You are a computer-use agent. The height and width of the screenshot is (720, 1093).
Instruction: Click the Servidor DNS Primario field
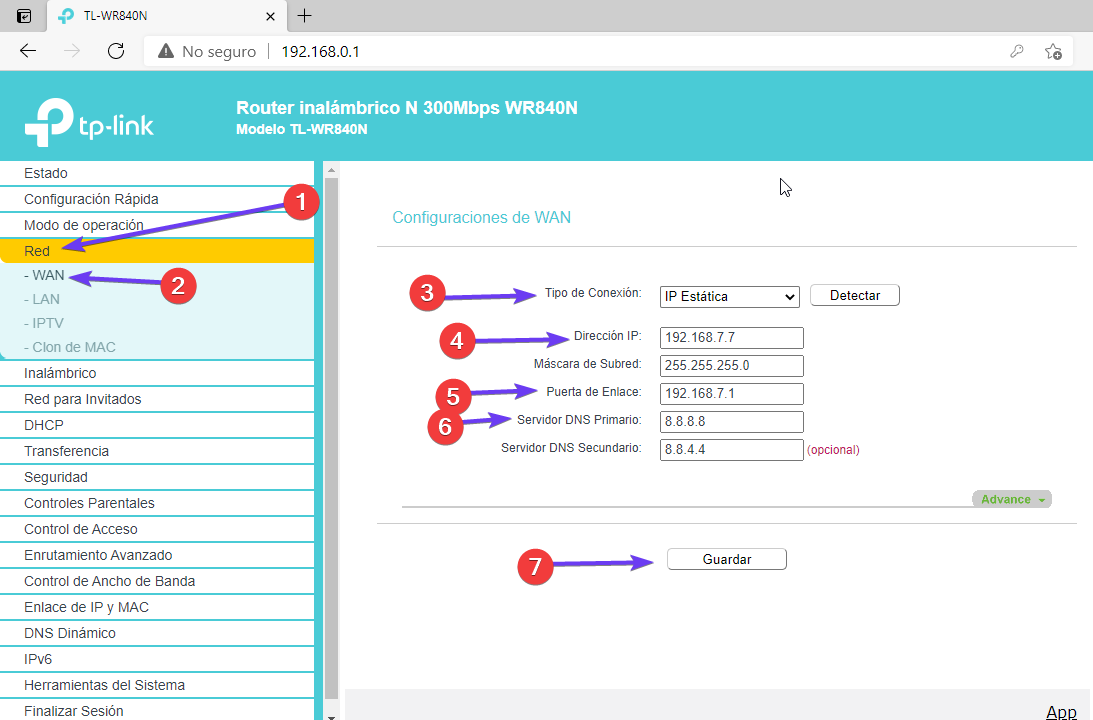pos(731,422)
